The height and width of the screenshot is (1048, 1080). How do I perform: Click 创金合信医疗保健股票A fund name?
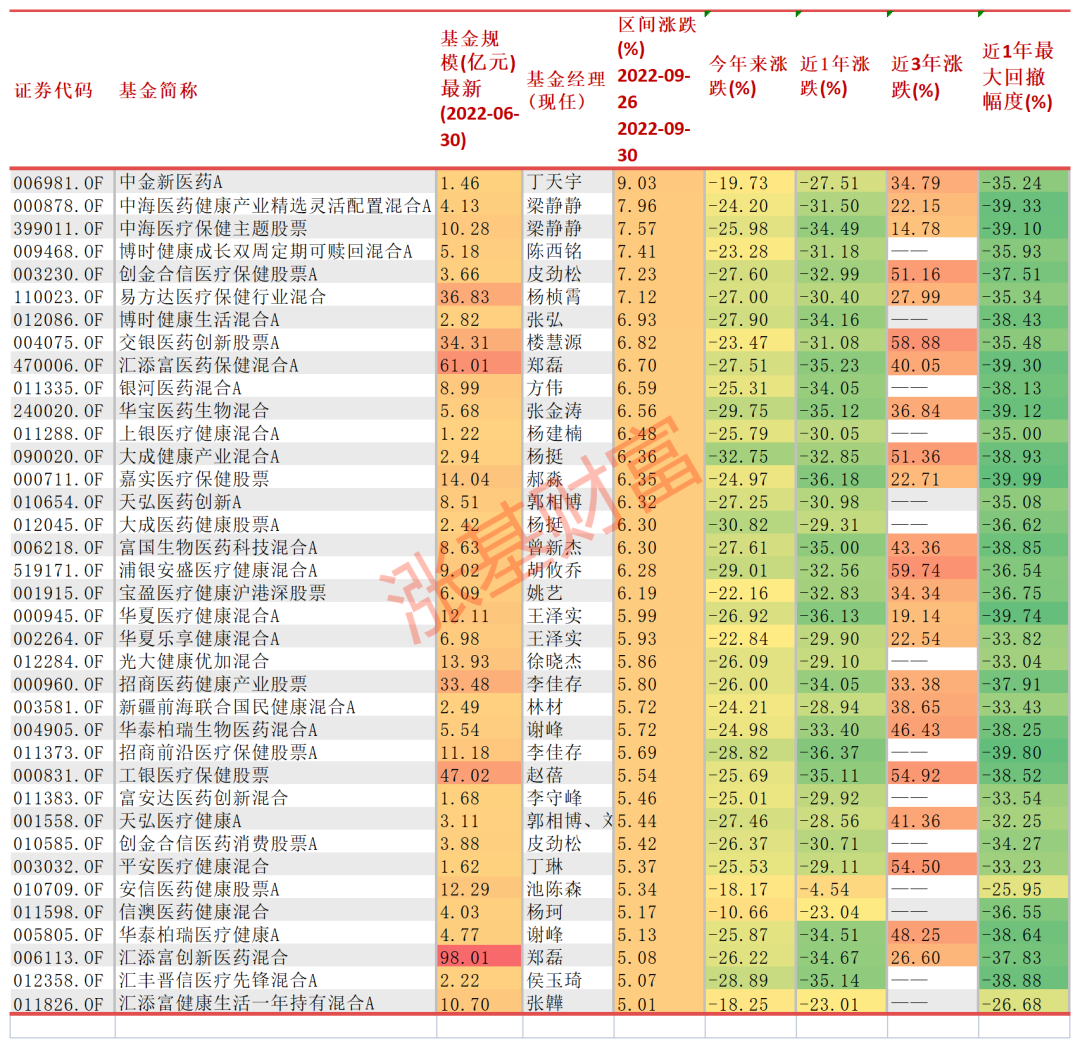tap(218, 273)
